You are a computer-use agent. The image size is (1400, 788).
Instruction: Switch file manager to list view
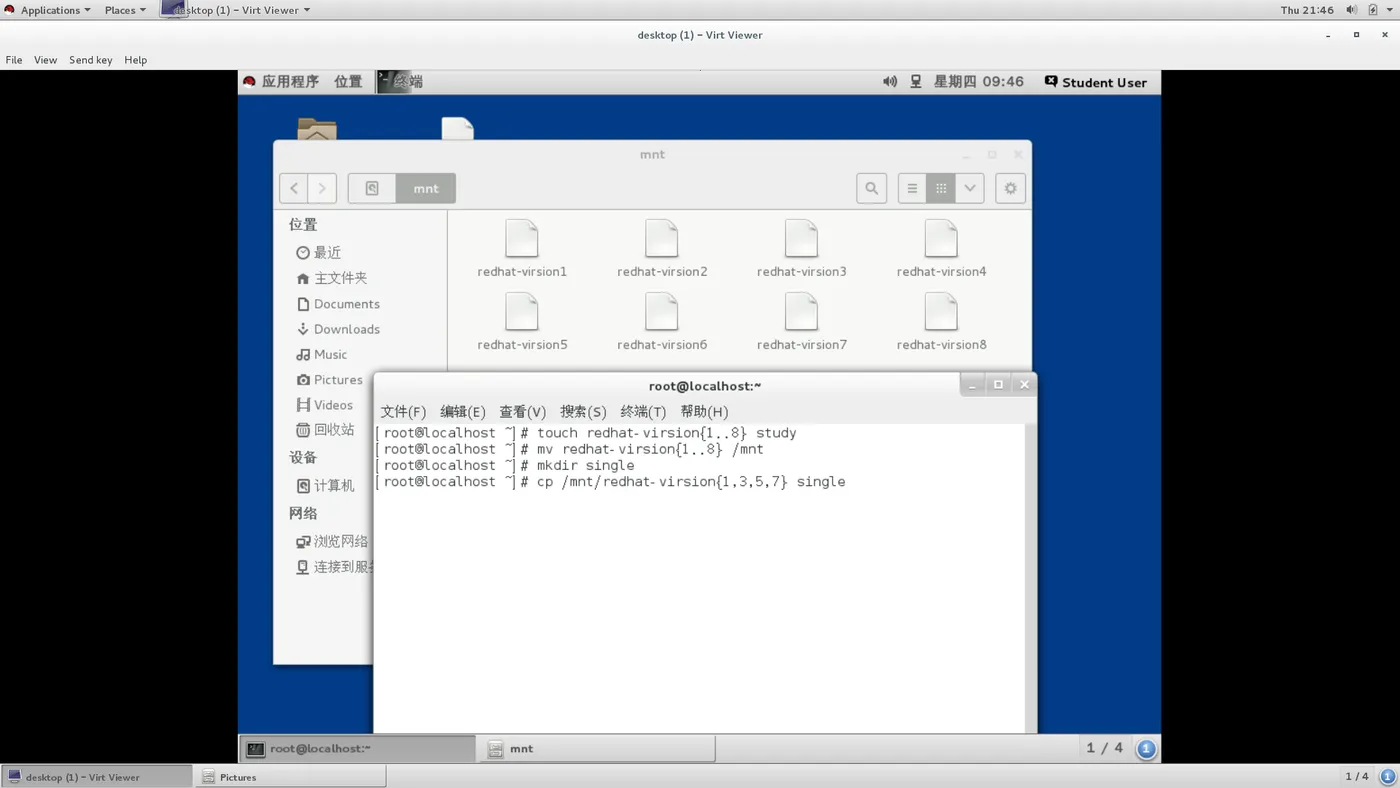click(x=912, y=188)
